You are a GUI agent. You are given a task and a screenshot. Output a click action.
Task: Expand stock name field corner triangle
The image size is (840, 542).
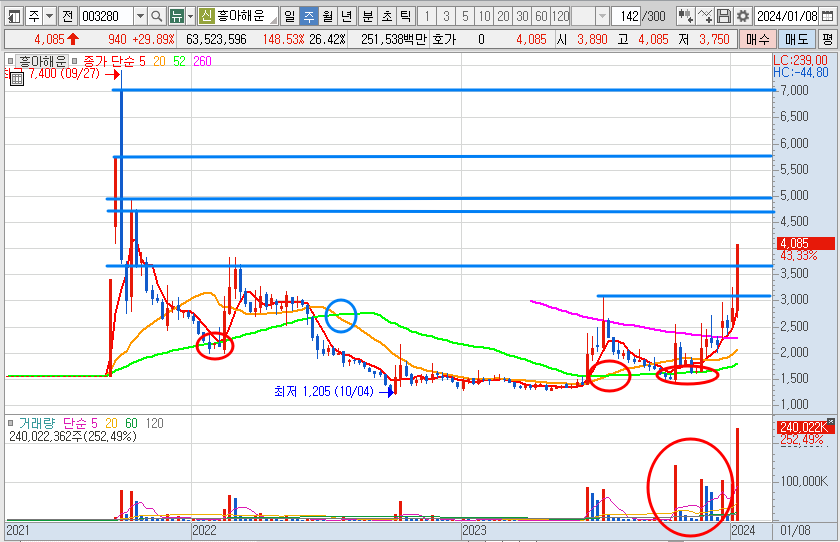[274, 20]
